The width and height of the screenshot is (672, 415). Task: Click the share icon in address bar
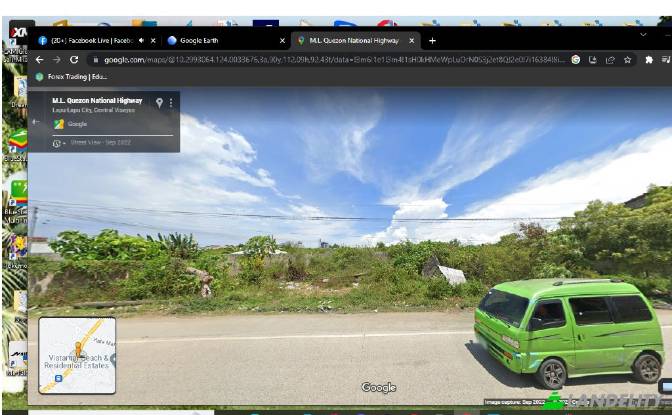click(610, 60)
